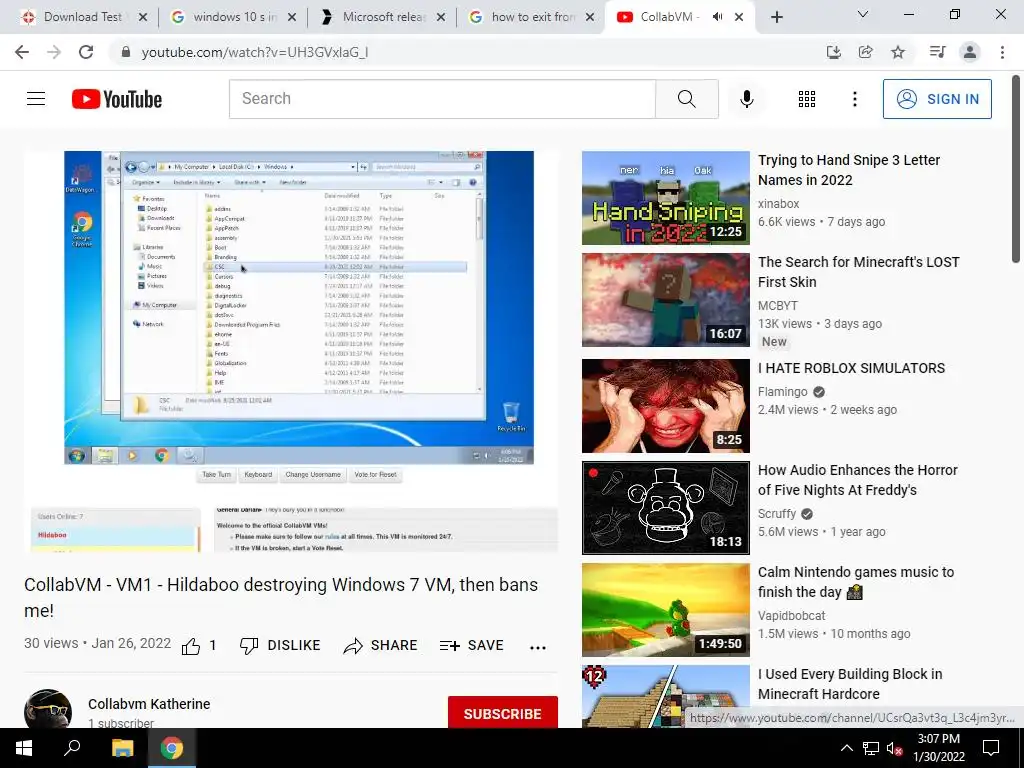Open Chrome profile avatar
The width and height of the screenshot is (1024, 768).
pos(970,52)
